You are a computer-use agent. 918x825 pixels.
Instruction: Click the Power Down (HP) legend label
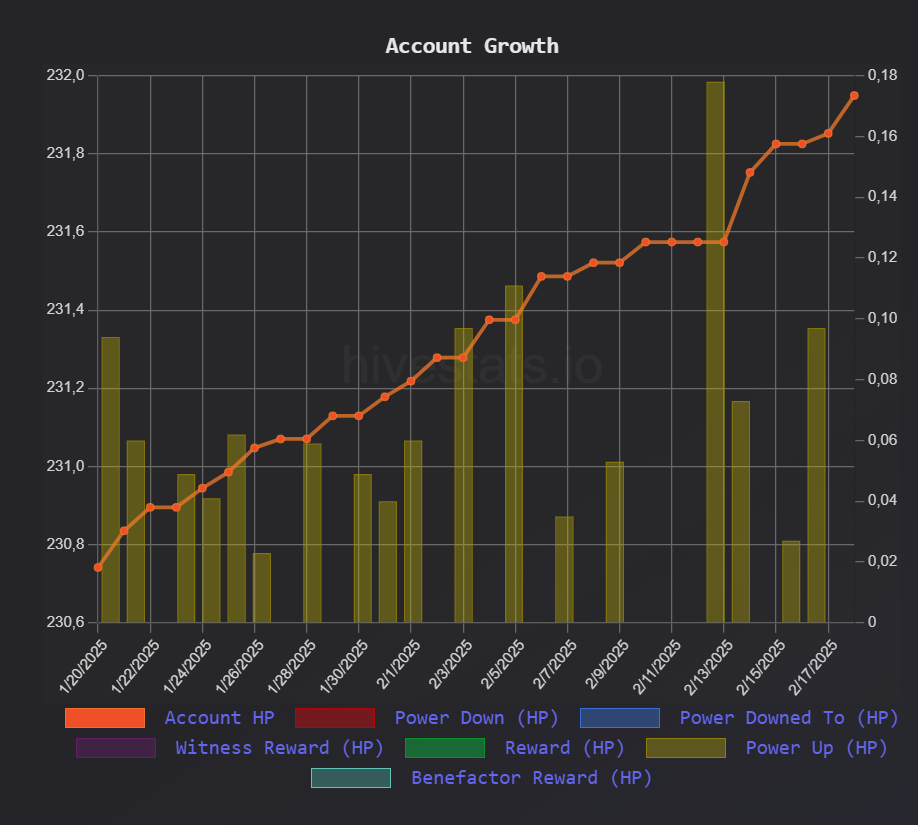coord(477,718)
